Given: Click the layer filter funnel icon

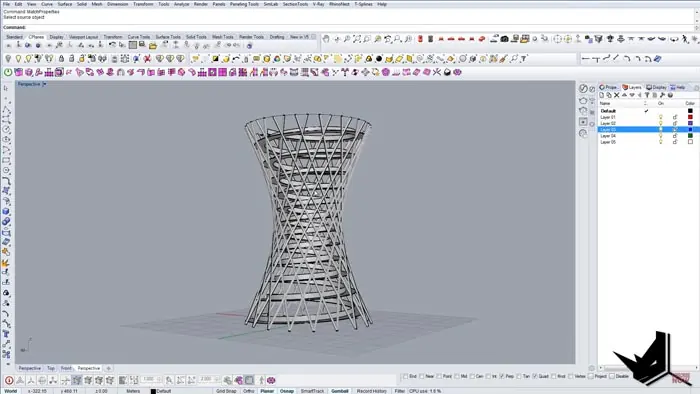Looking at the screenshot, I should [647, 95].
